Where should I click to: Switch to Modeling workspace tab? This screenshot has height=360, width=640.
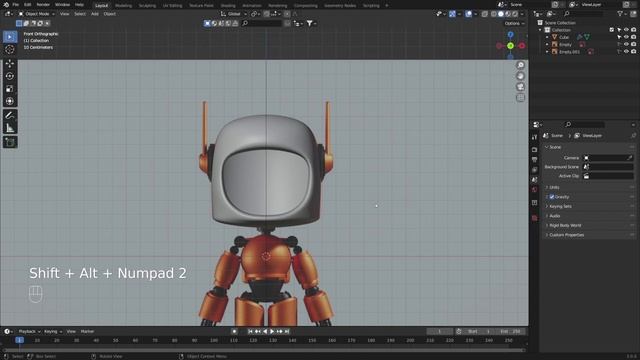click(123, 6)
